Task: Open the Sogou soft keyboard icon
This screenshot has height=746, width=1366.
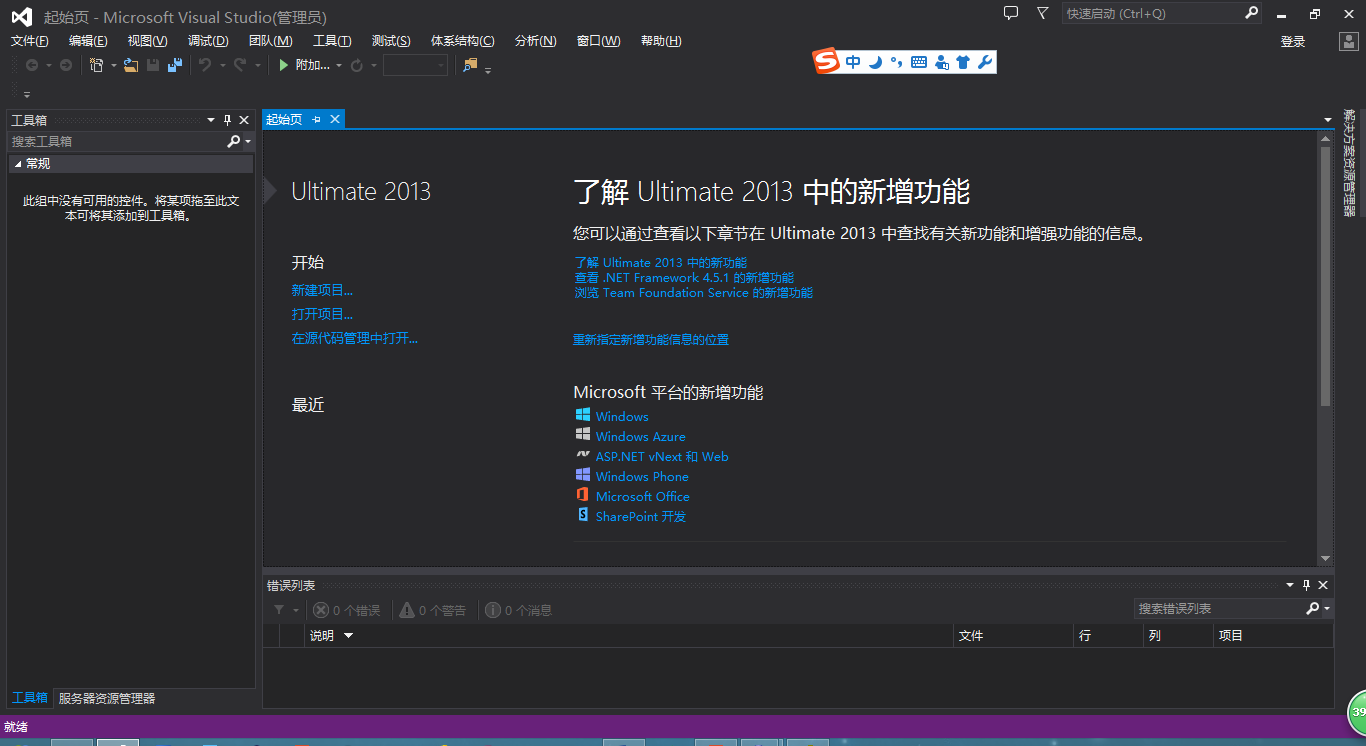Action: tap(918, 62)
